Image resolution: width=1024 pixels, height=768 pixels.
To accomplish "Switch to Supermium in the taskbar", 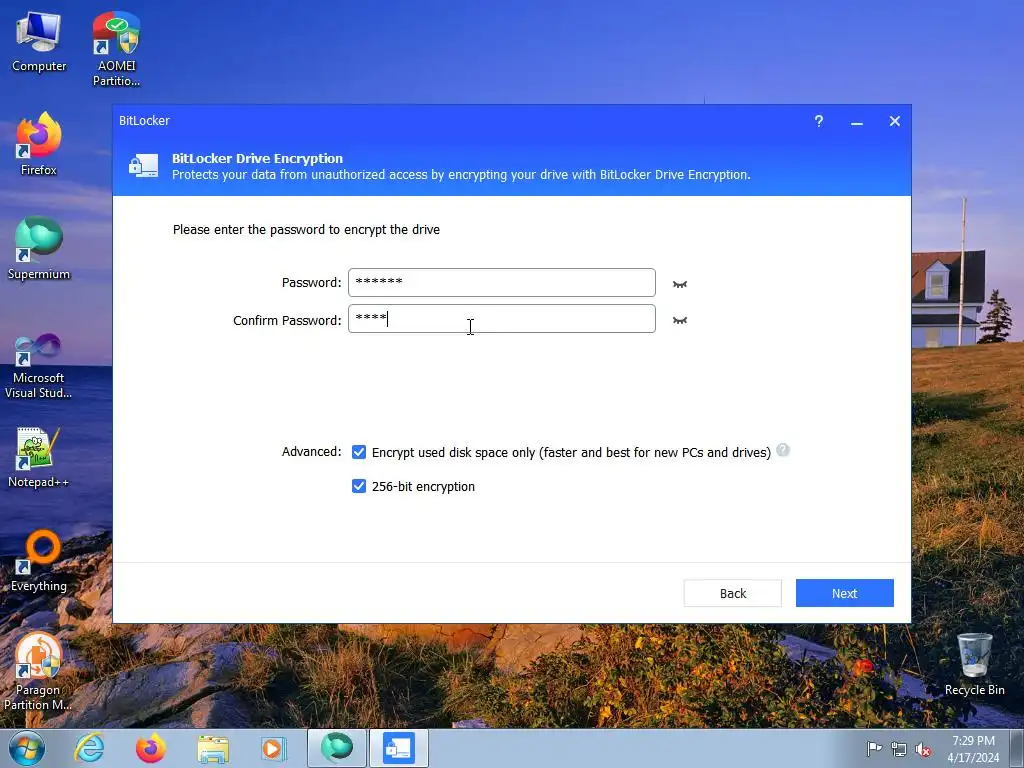I will pos(336,748).
